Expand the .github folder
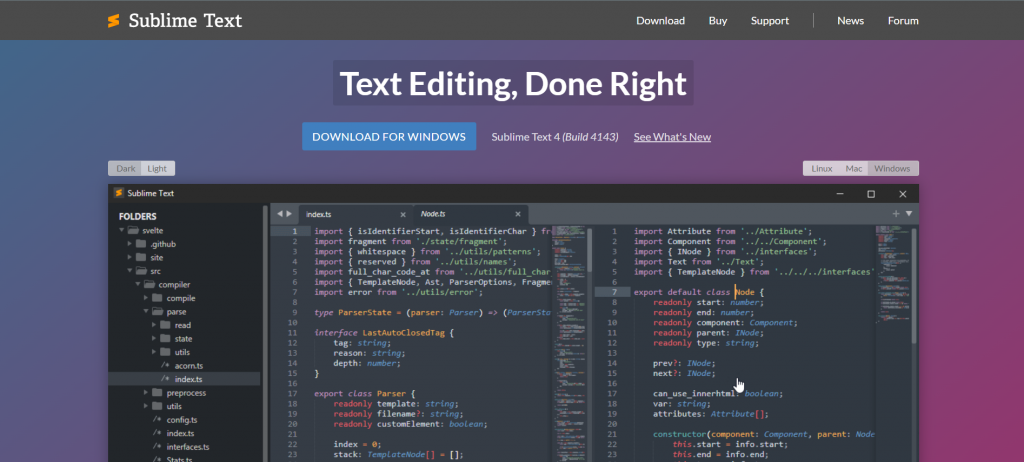The width and height of the screenshot is (1024, 462). (x=129, y=244)
